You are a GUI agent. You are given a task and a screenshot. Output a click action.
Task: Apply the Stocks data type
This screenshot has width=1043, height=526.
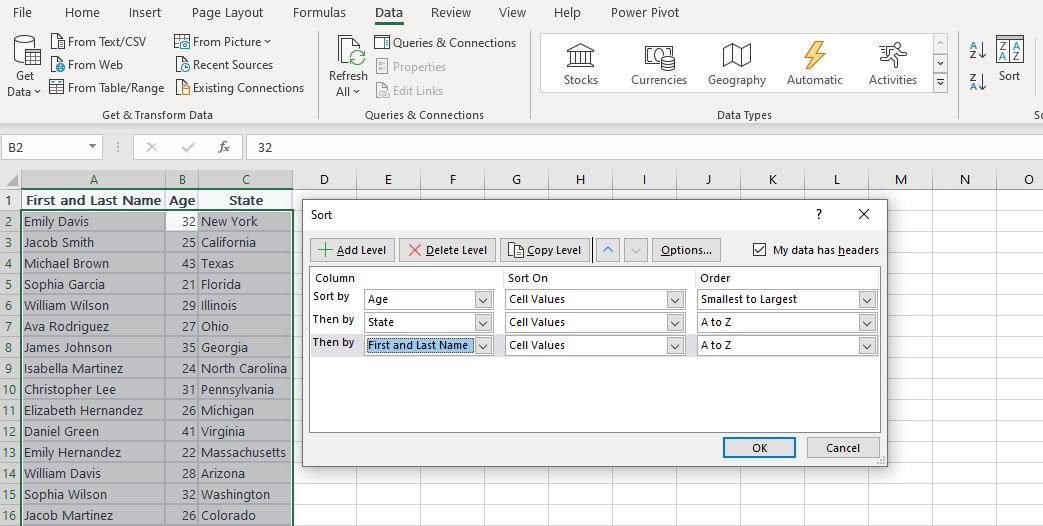(581, 65)
